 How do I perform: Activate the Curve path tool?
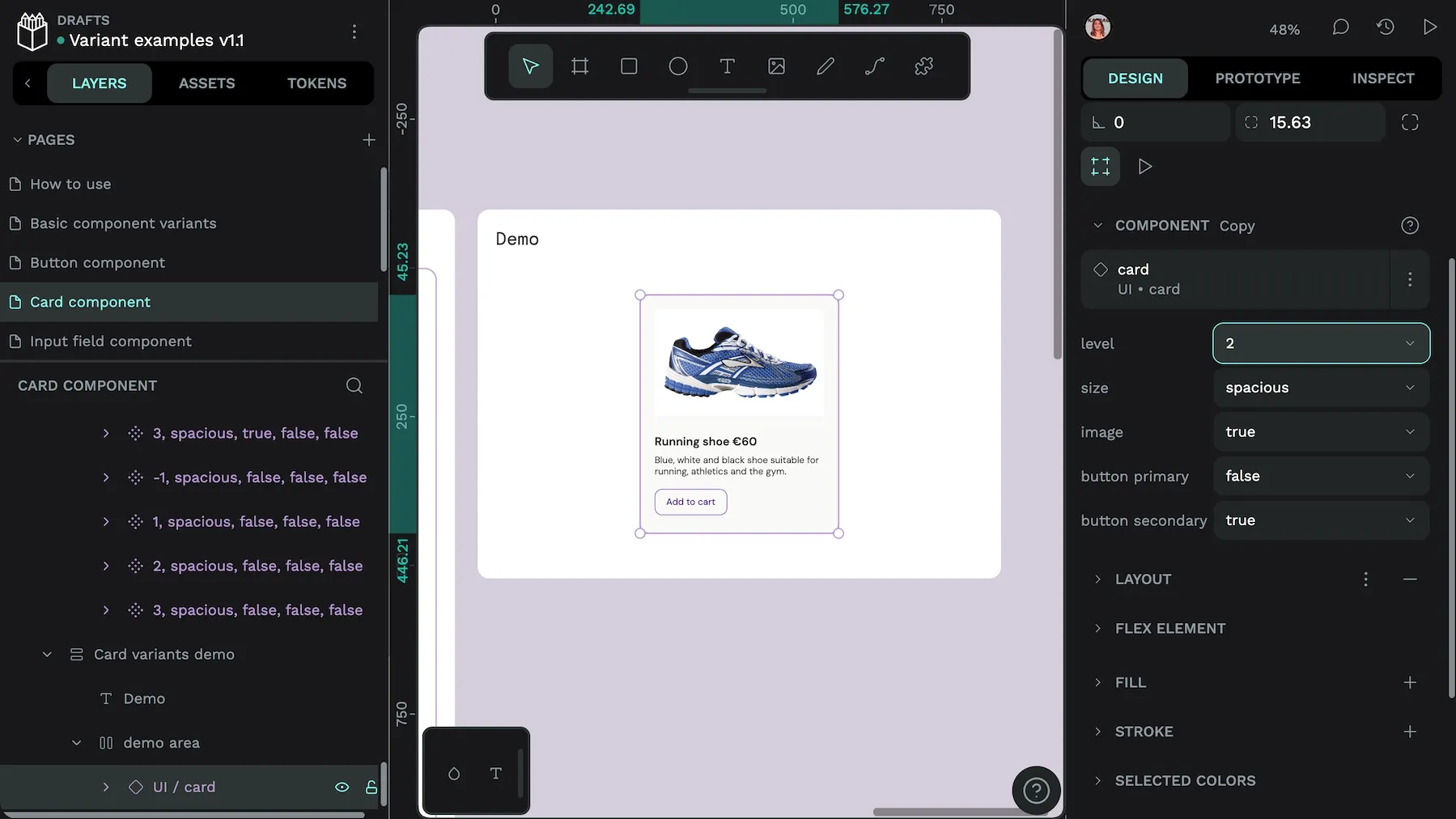coord(875,66)
